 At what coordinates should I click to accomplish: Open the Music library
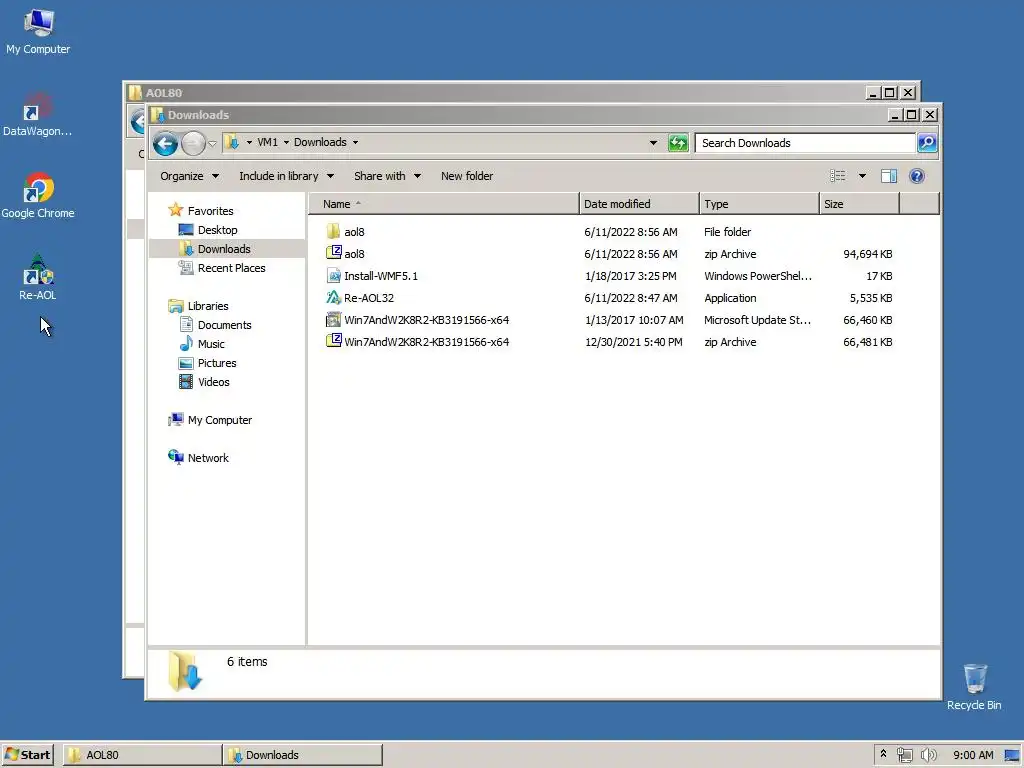pyautogui.click(x=201, y=344)
